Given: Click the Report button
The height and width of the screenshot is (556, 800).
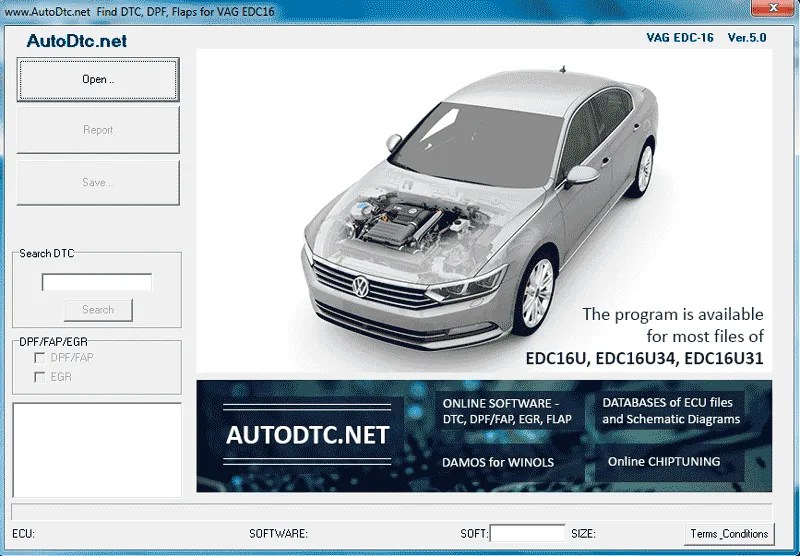Looking at the screenshot, I should (98, 130).
